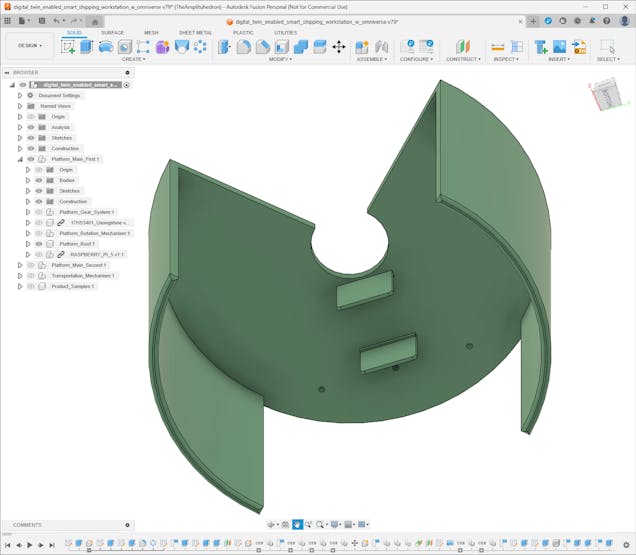Collapse the Platform_Main_First 1 component

(x=19, y=159)
